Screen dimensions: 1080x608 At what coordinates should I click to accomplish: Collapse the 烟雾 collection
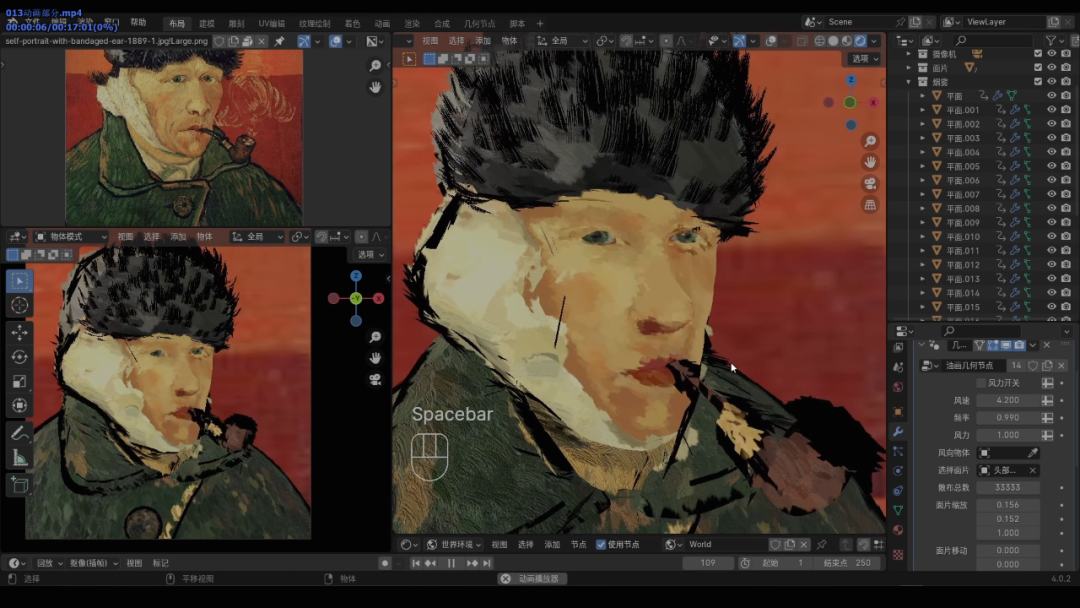908,81
